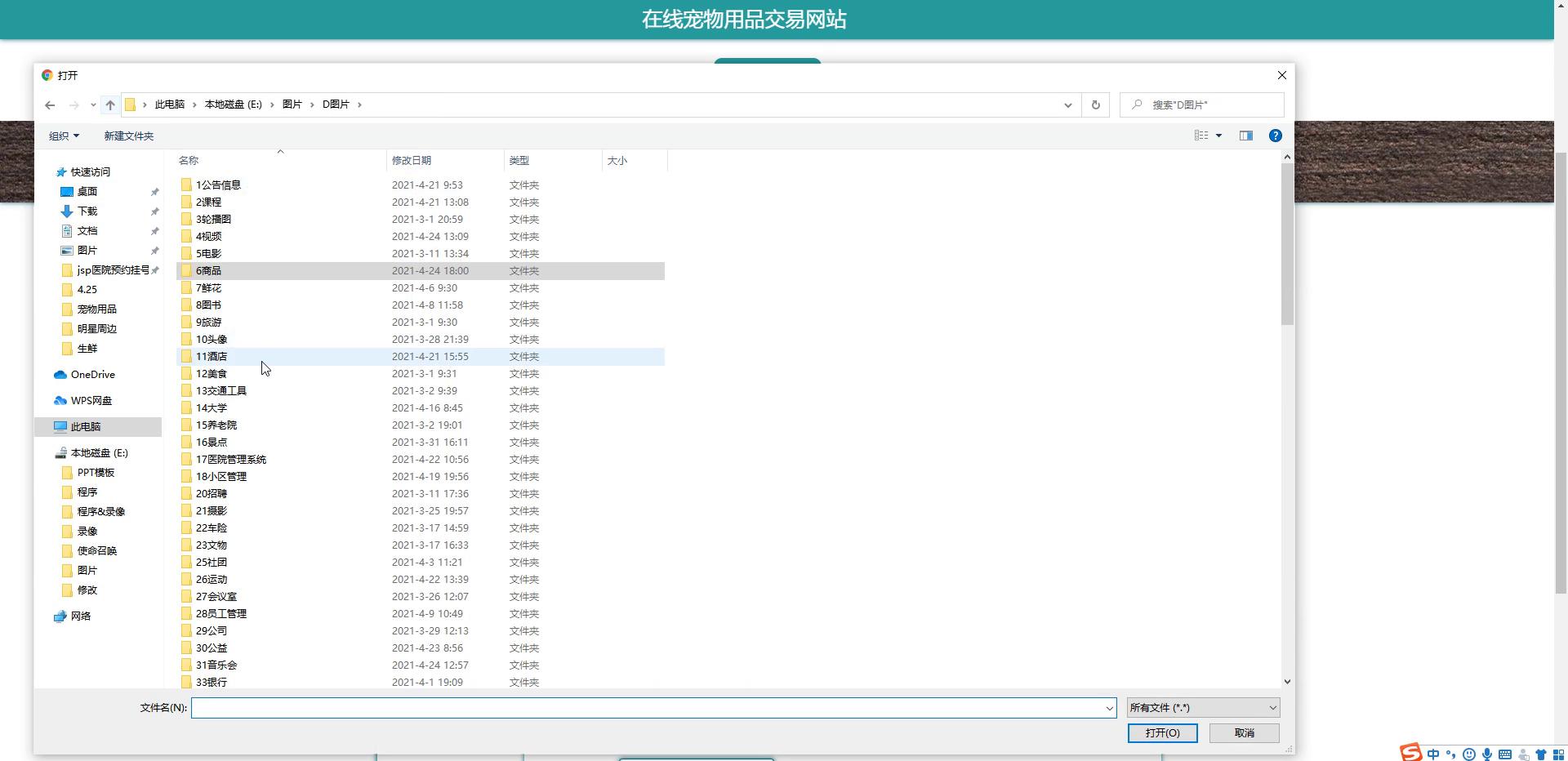1568x761 pixels.
Task: Open the change view dropdown arrow
Action: [x=1218, y=136]
